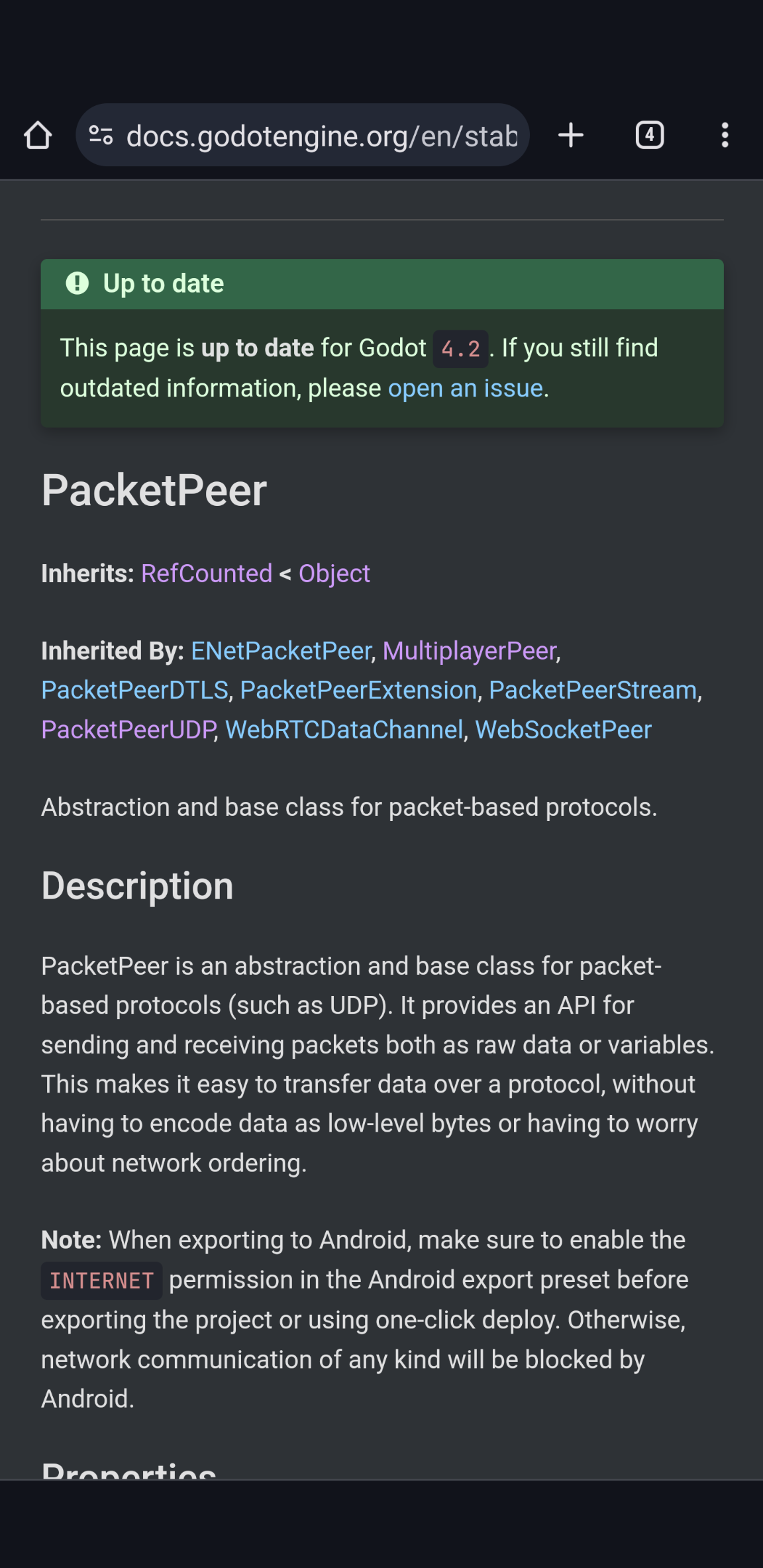
Task: Open the PacketPeerUDP link
Action: 128,730
